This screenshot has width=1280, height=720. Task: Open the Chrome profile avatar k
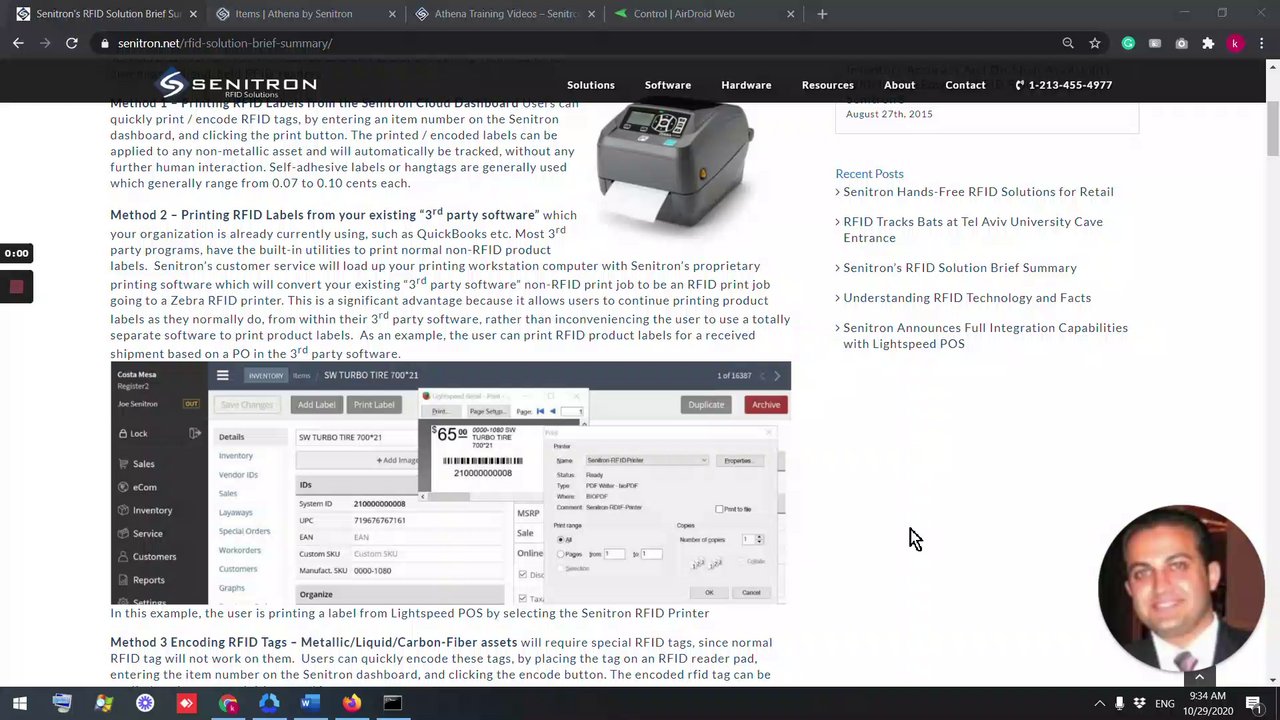pyautogui.click(x=1235, y=43)
